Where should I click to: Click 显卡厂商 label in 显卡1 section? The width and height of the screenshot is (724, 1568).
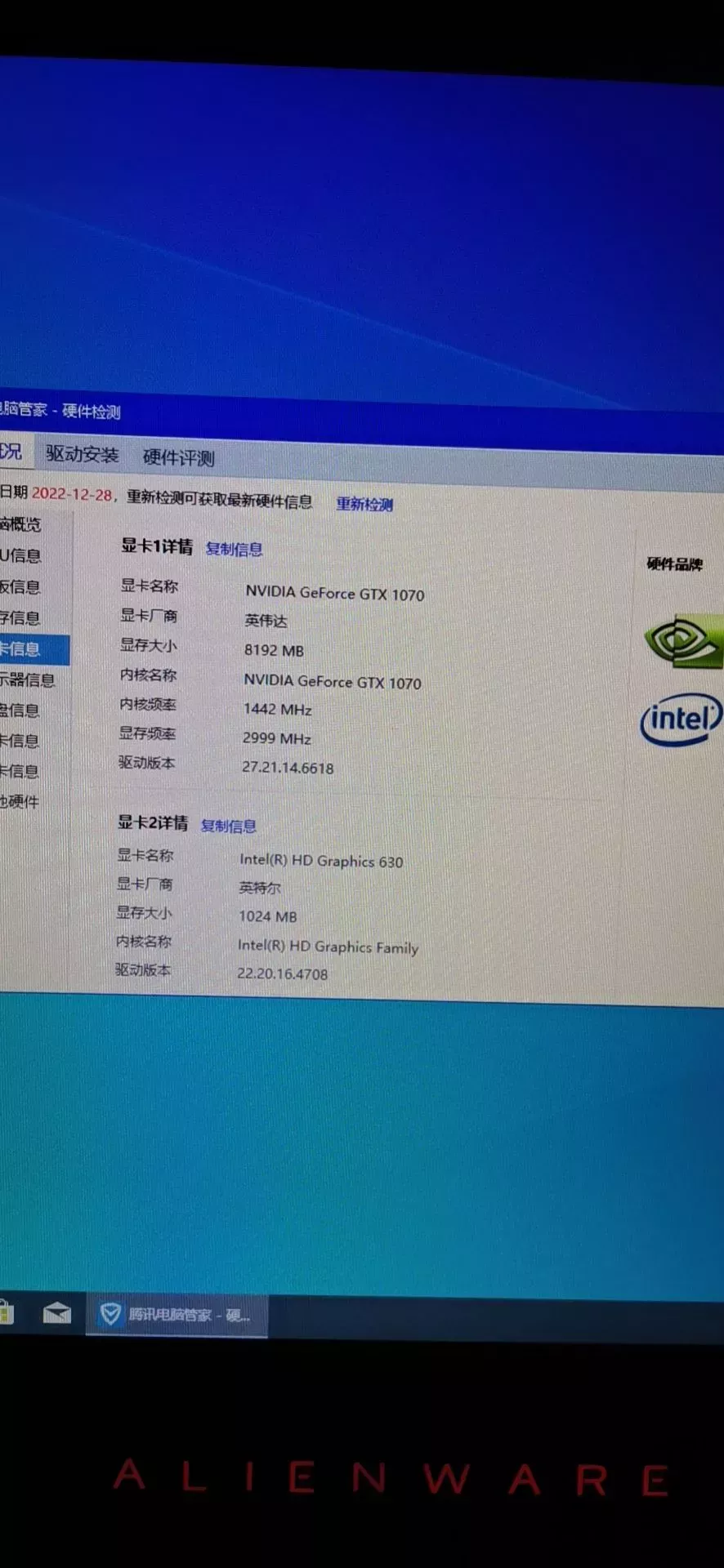click(x=149, y=615)
